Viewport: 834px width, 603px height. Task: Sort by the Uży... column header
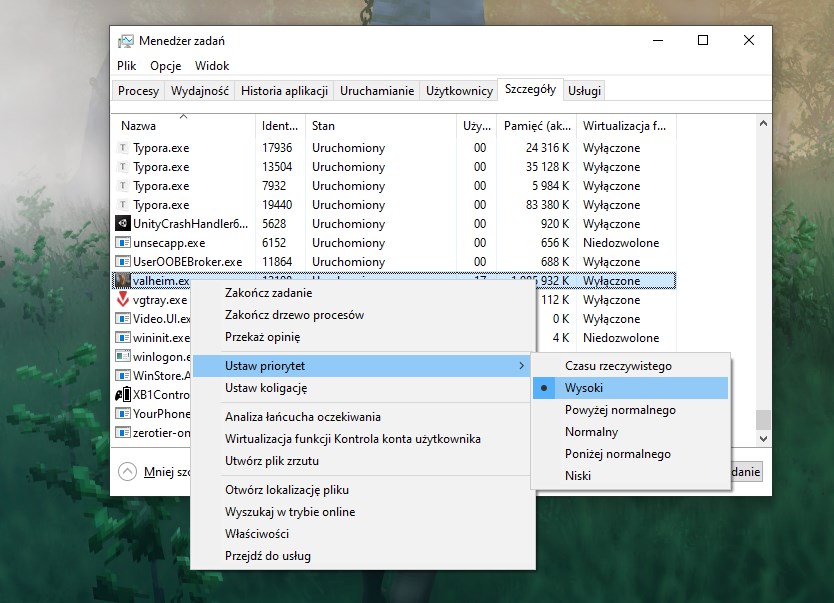tap(477, 125)
